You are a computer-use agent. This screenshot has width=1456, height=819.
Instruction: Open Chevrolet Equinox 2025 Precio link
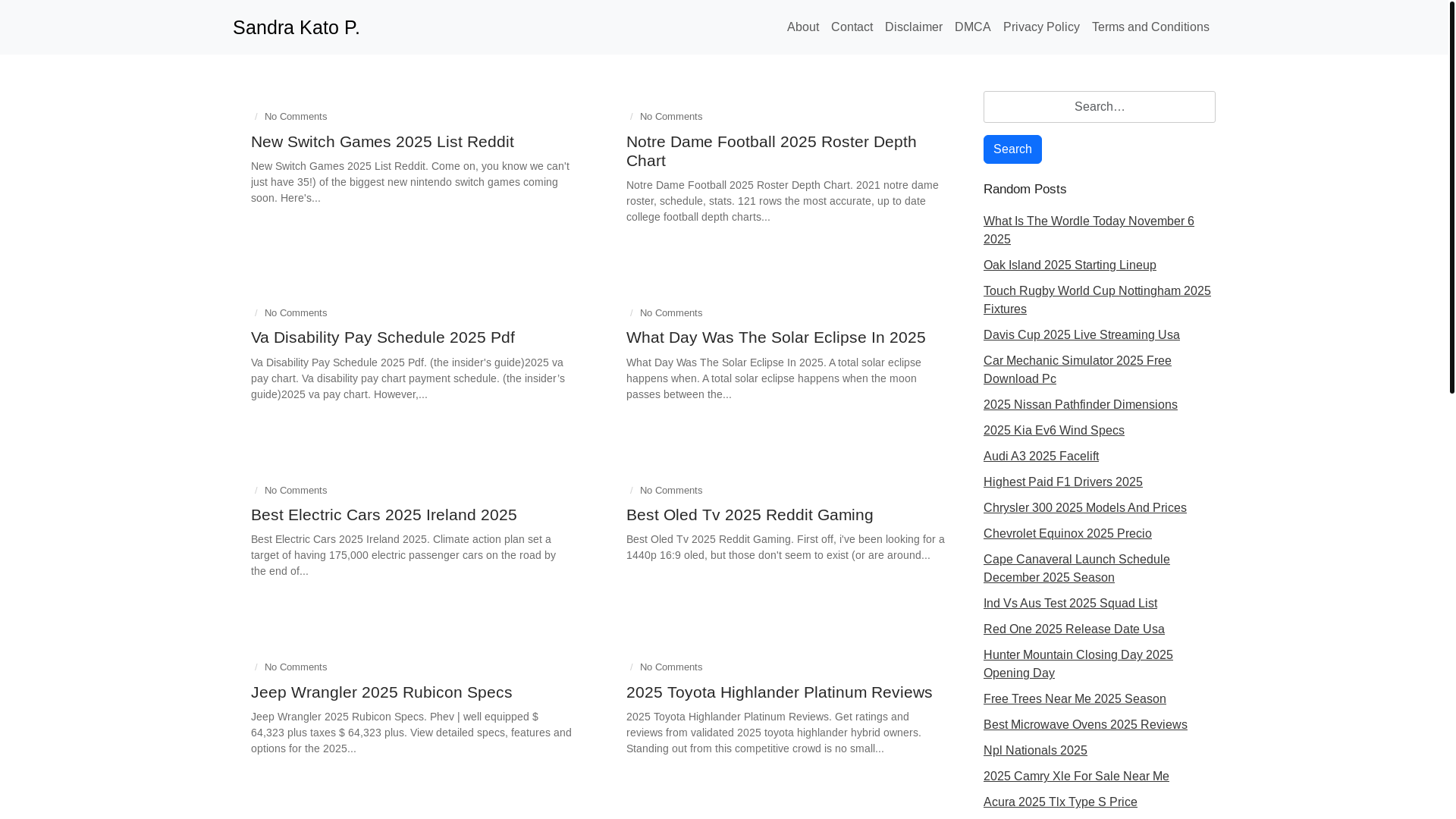1068,534
